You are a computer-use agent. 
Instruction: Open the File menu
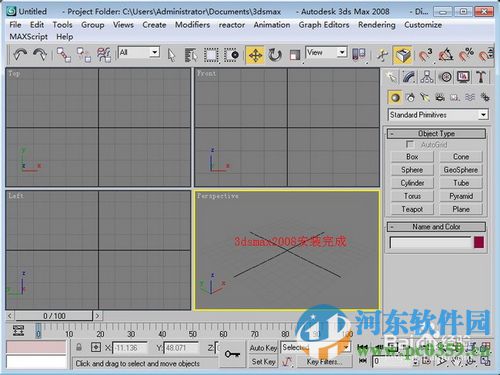tap(15, 25)
